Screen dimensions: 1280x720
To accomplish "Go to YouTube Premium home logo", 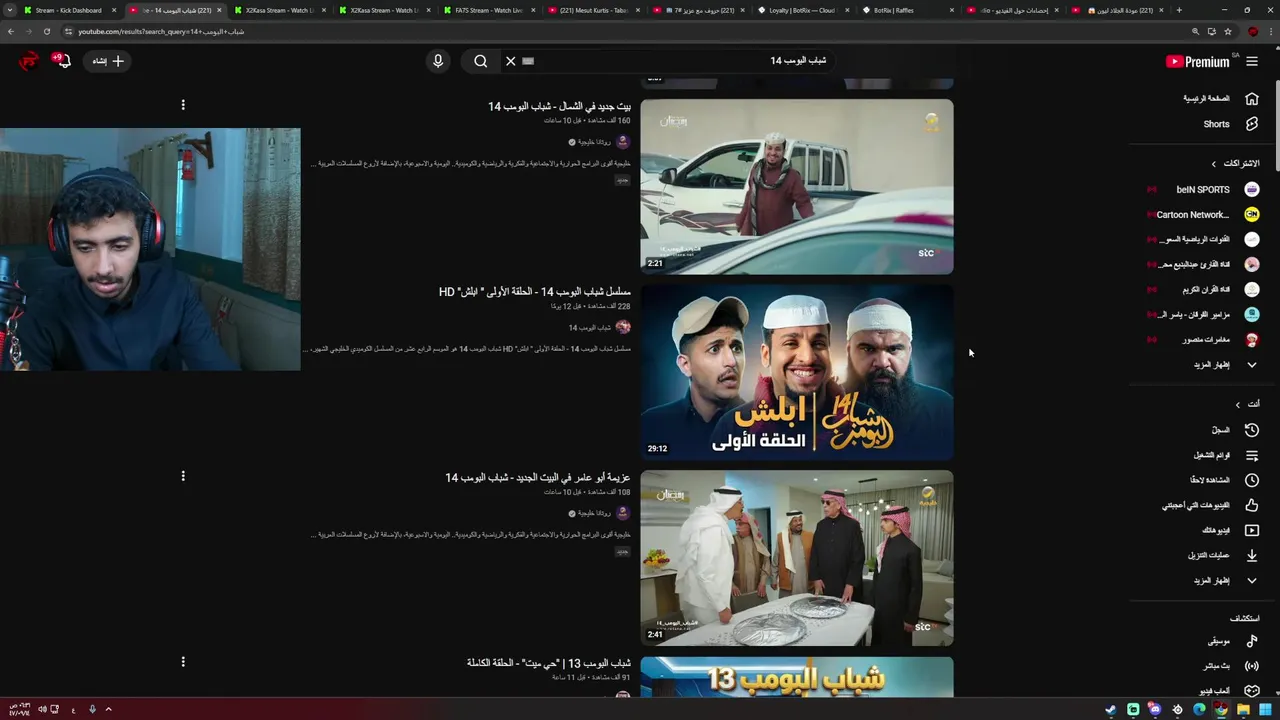I will (1198, 61).
